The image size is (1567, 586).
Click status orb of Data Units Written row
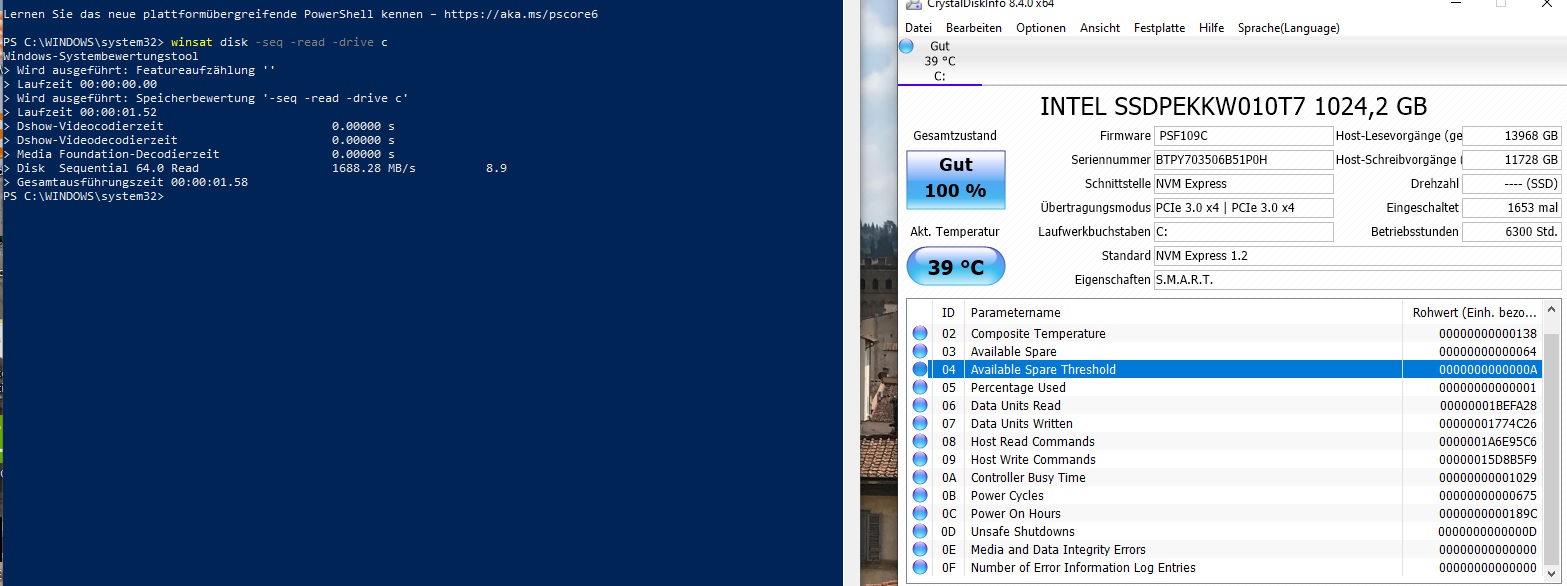(x=920, y=424)
